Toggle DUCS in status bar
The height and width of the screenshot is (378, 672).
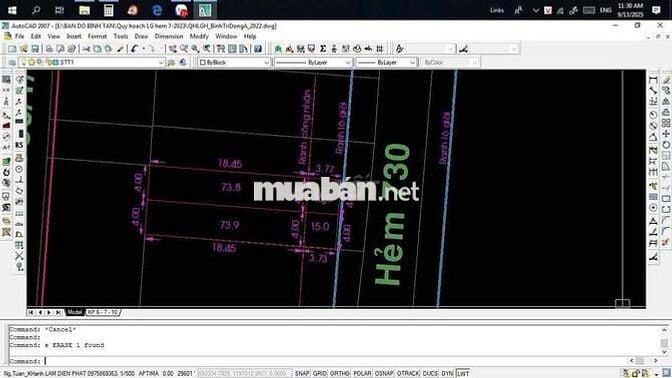430,374
